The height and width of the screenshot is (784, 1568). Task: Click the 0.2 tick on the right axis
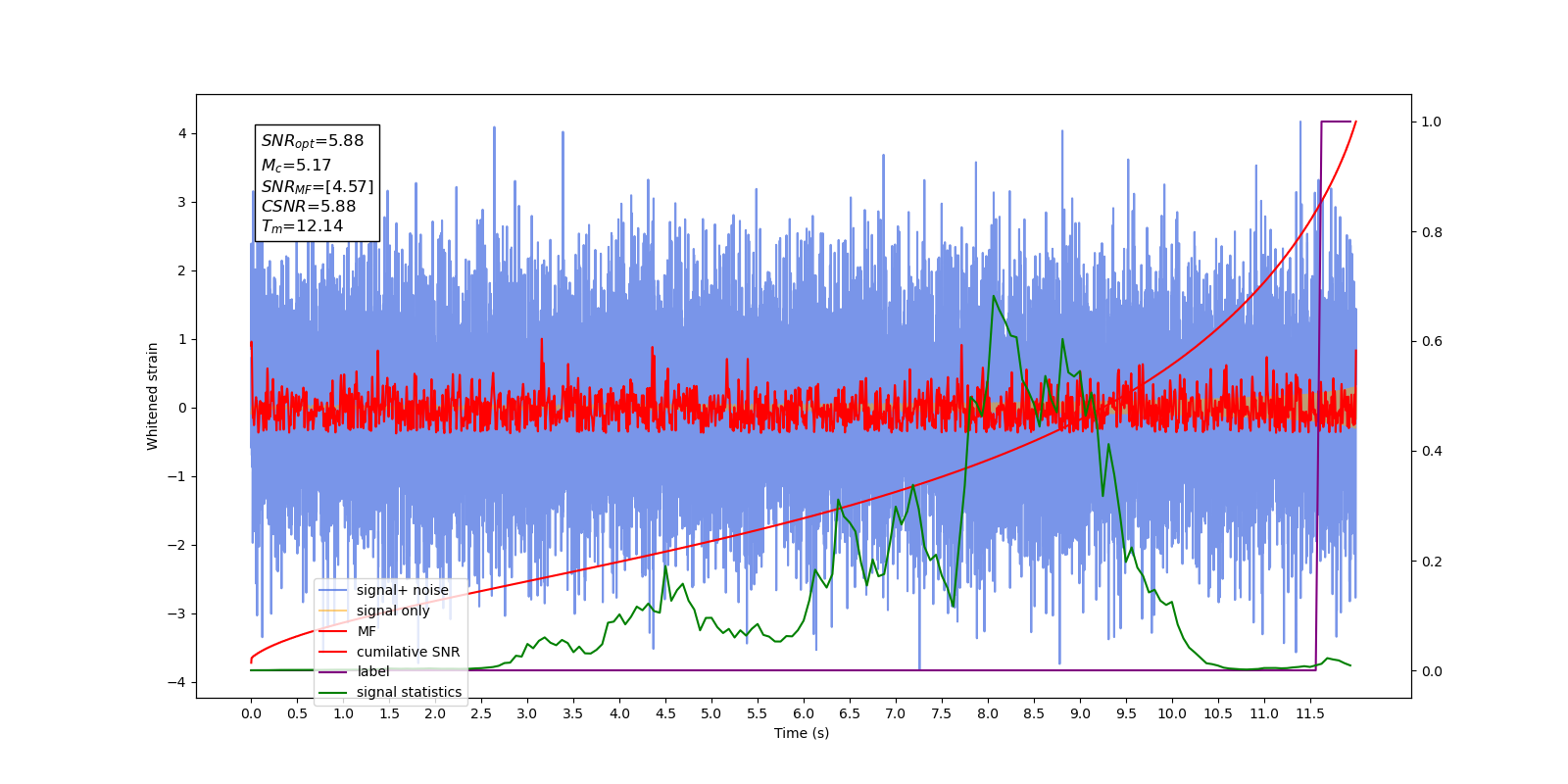click(x=1432, y=562)
